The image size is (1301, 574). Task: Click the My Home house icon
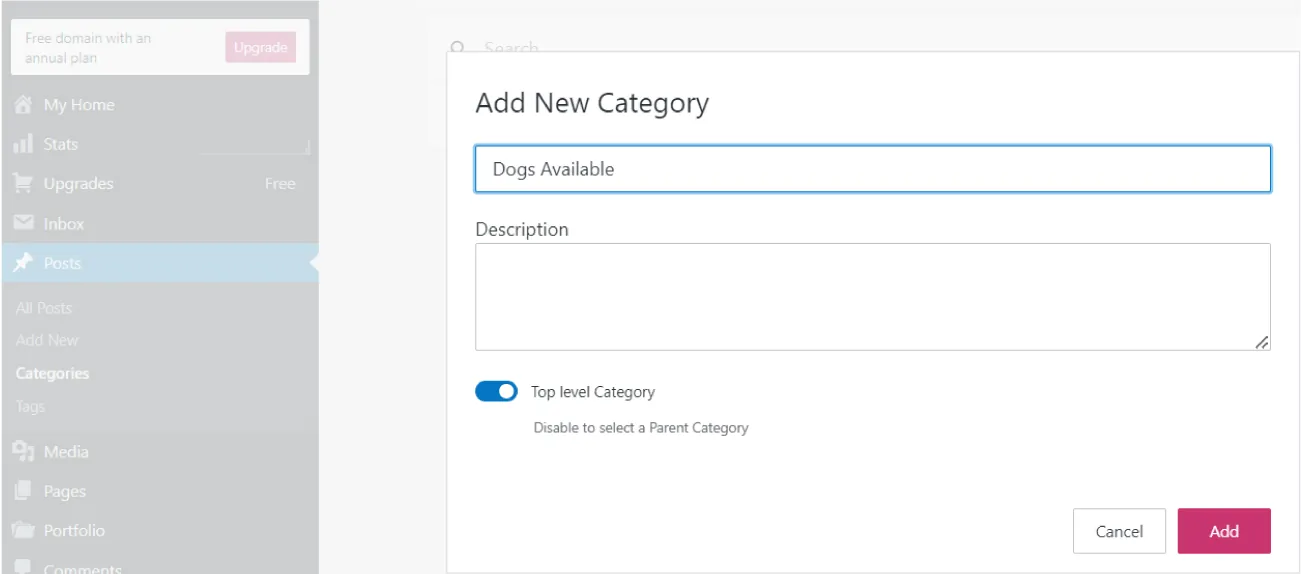click(23, 105)
